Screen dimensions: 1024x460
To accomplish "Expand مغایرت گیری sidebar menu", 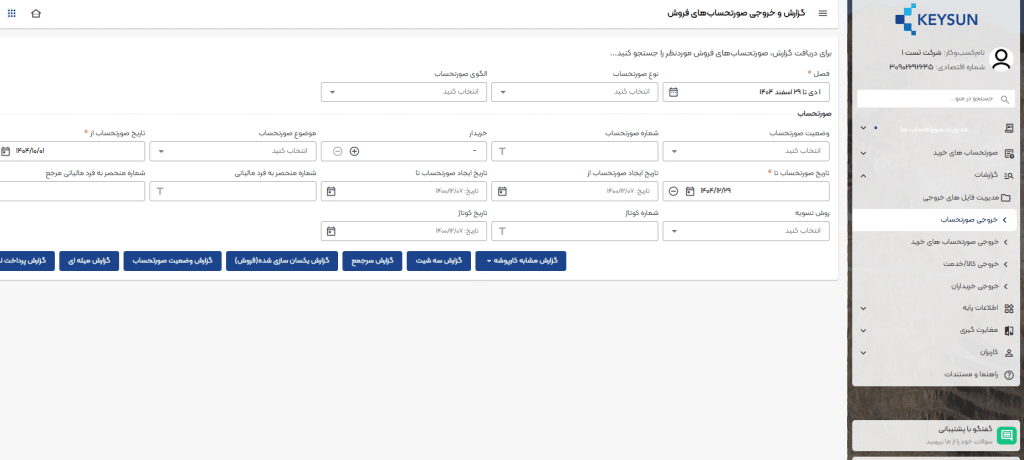I will click(940, 330).
